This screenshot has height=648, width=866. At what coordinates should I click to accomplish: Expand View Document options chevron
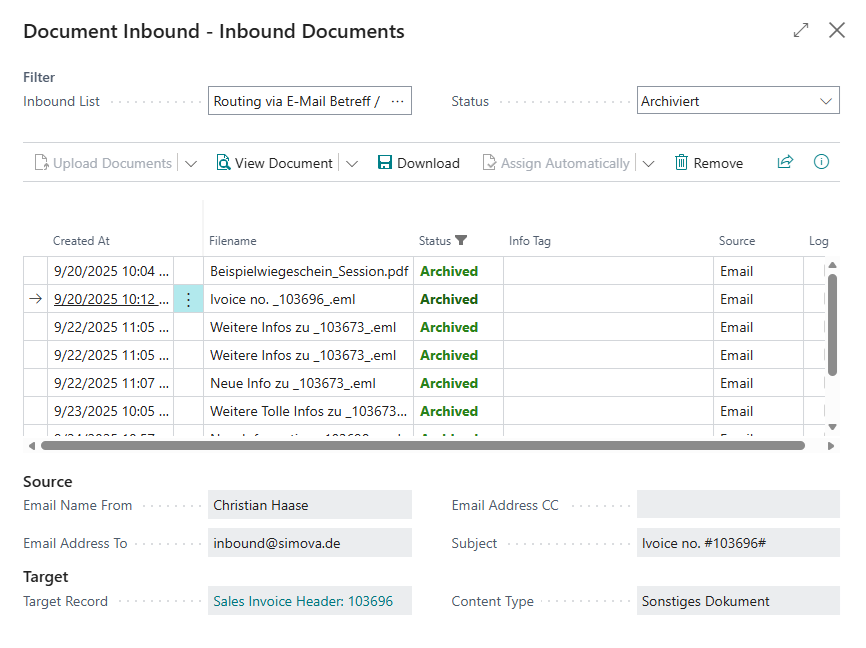click(352, 164)
